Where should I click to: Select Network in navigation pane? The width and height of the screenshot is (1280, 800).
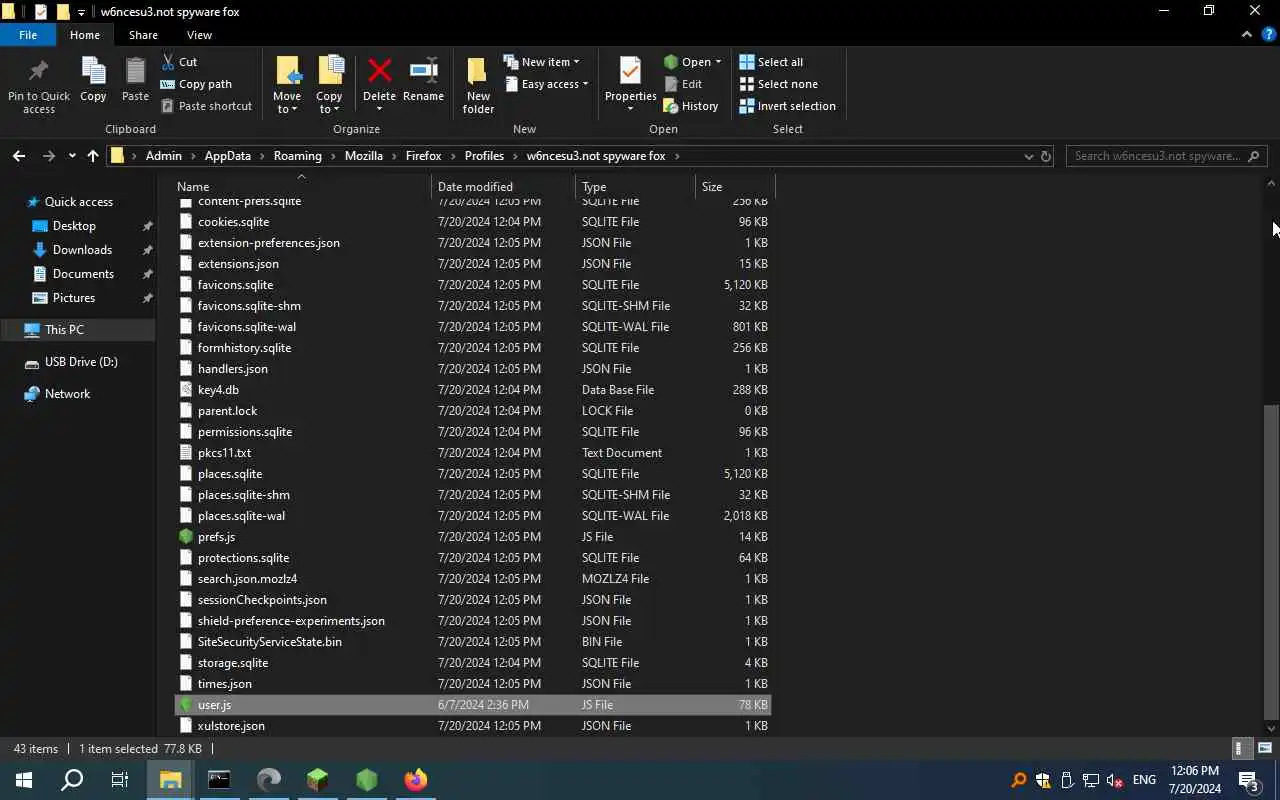pyautogui.click(x=67, y=394)
